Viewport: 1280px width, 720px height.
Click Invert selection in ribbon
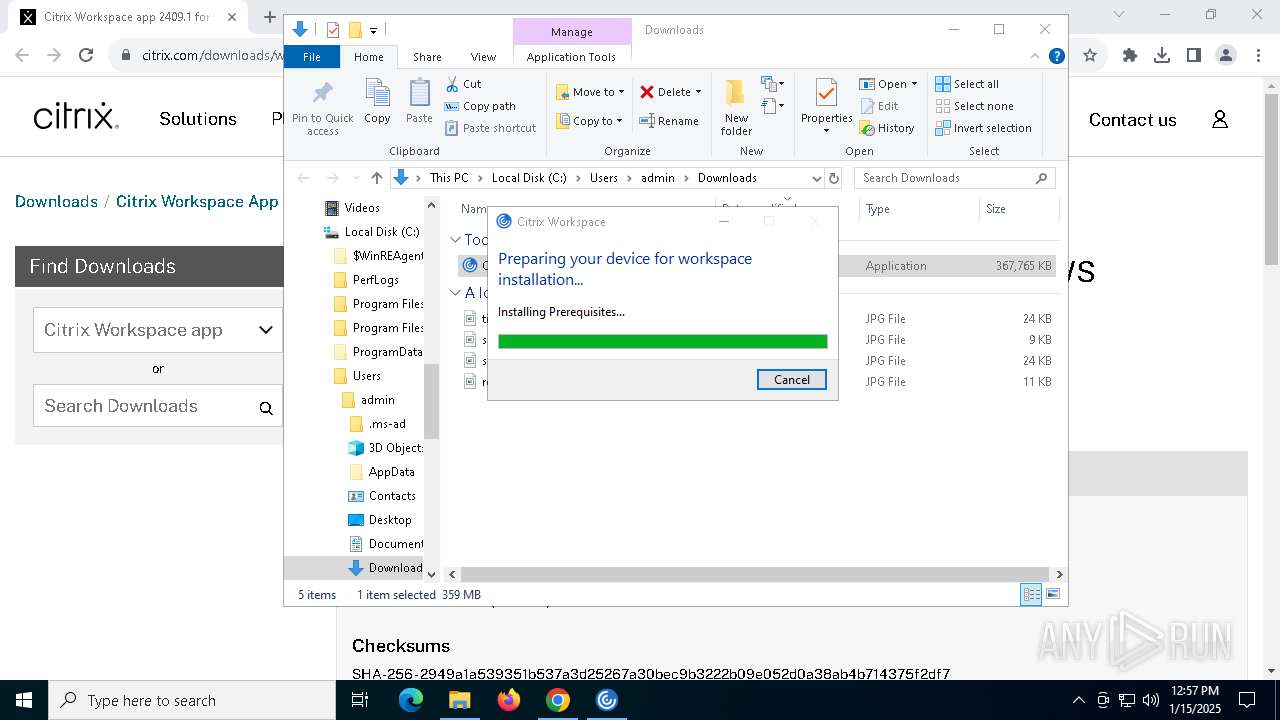pyautogui.click(x=983, y=128)
